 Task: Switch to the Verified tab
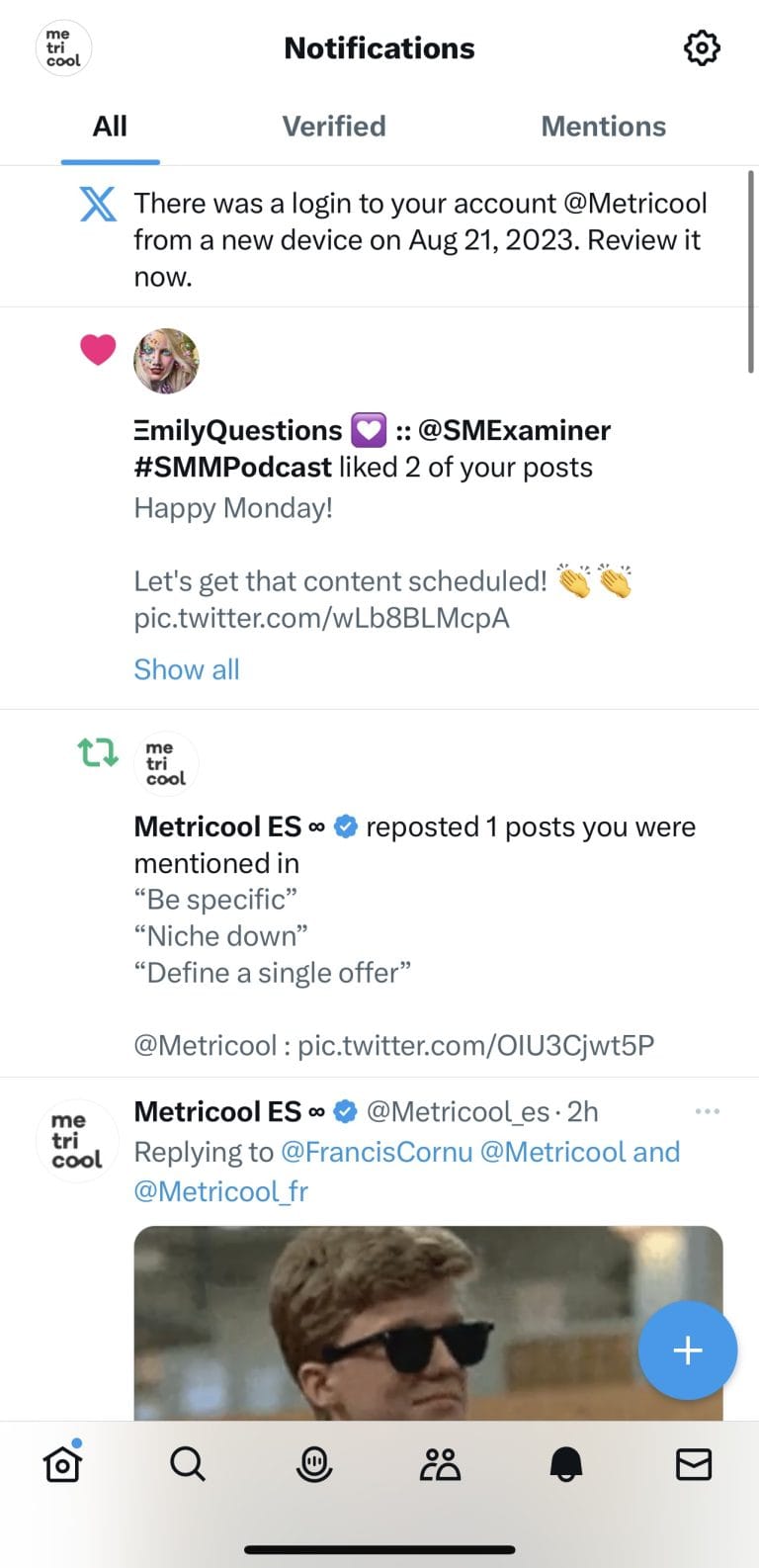tap(334, 127)
